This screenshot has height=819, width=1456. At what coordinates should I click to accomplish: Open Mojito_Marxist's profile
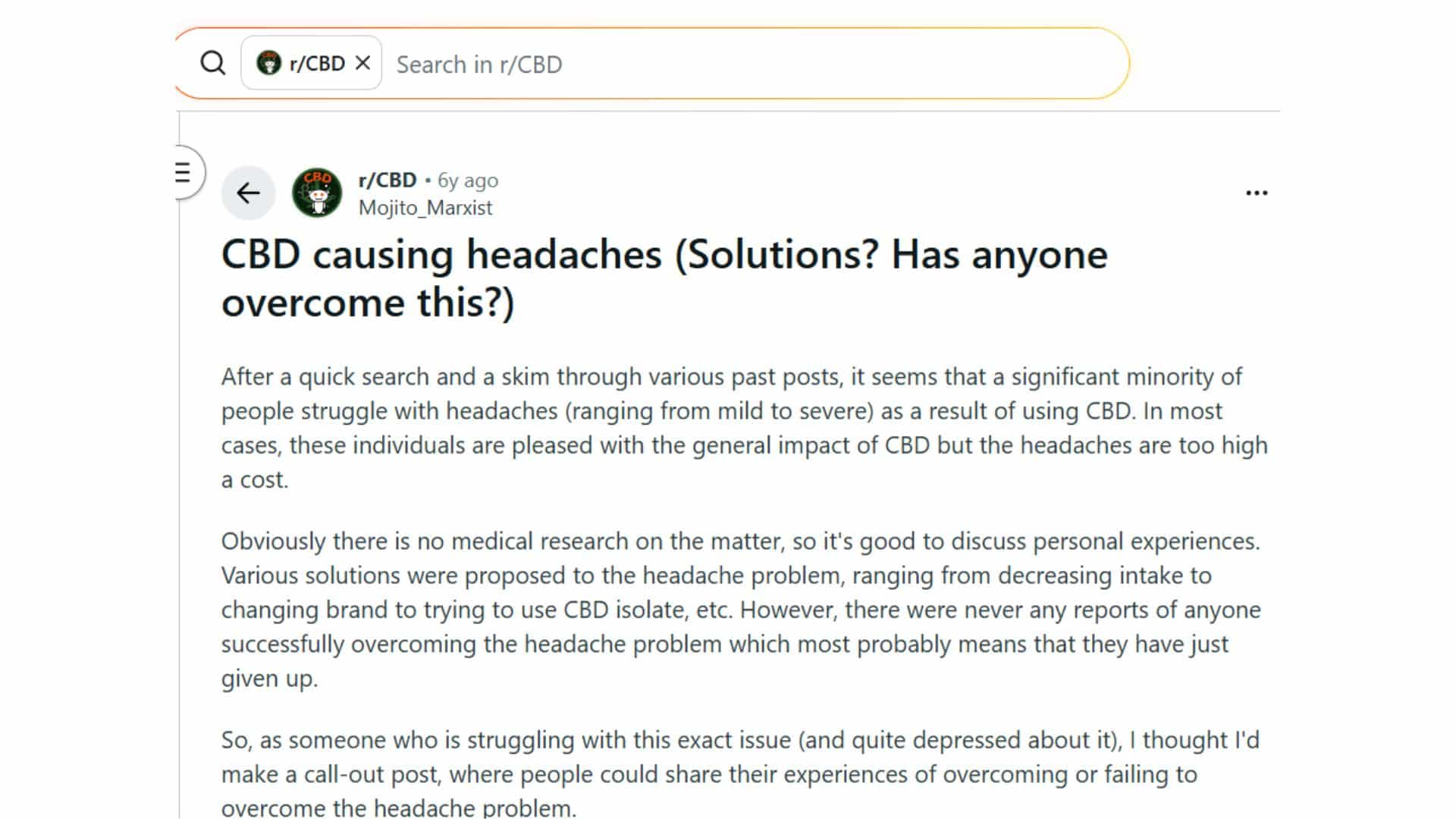tap(425, 207)
